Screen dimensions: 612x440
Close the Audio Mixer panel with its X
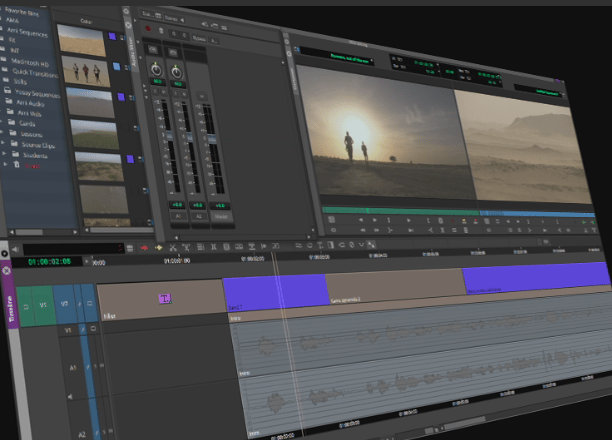point(128,25)
